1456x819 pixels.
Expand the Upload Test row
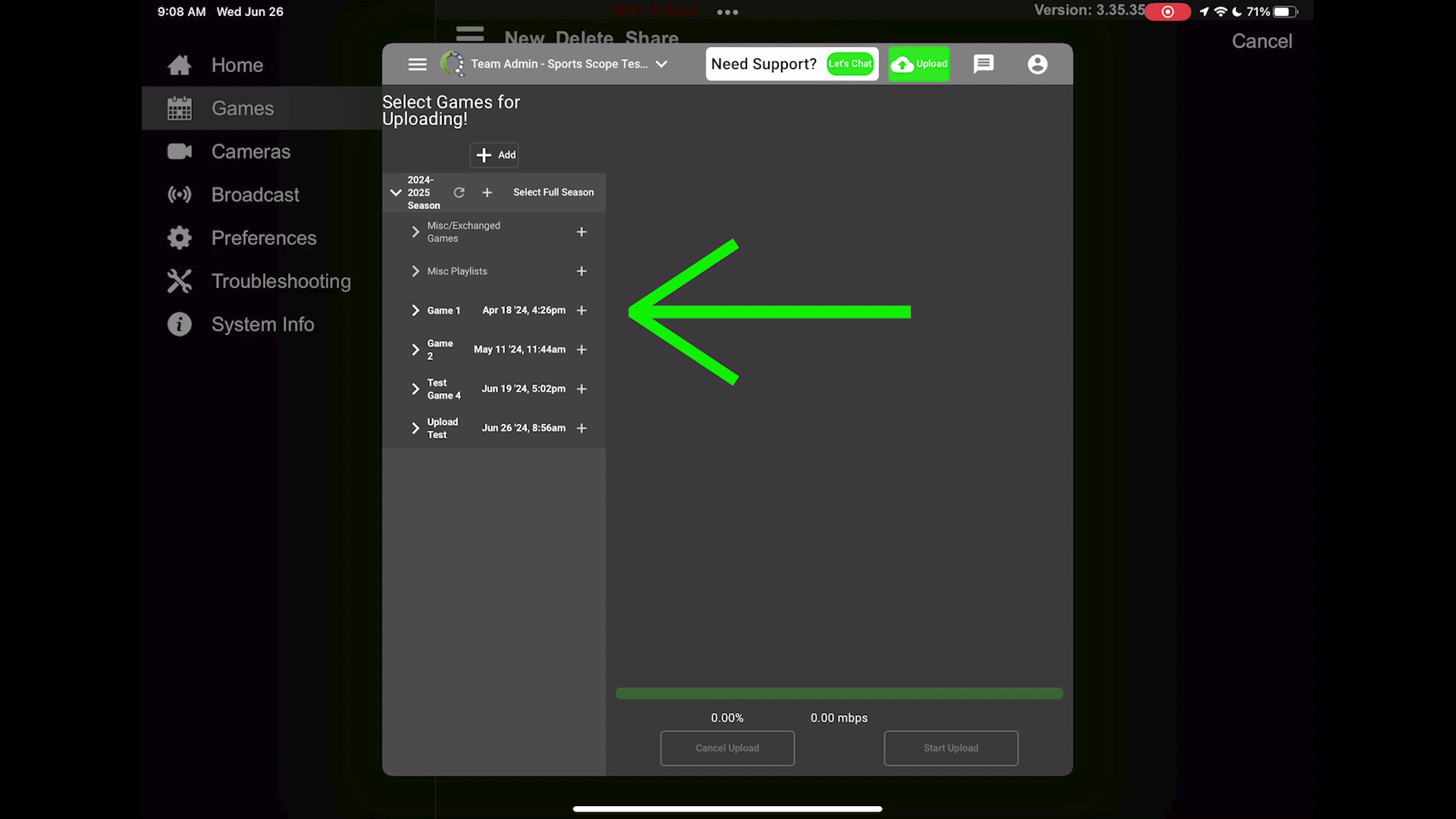[415, 428]
